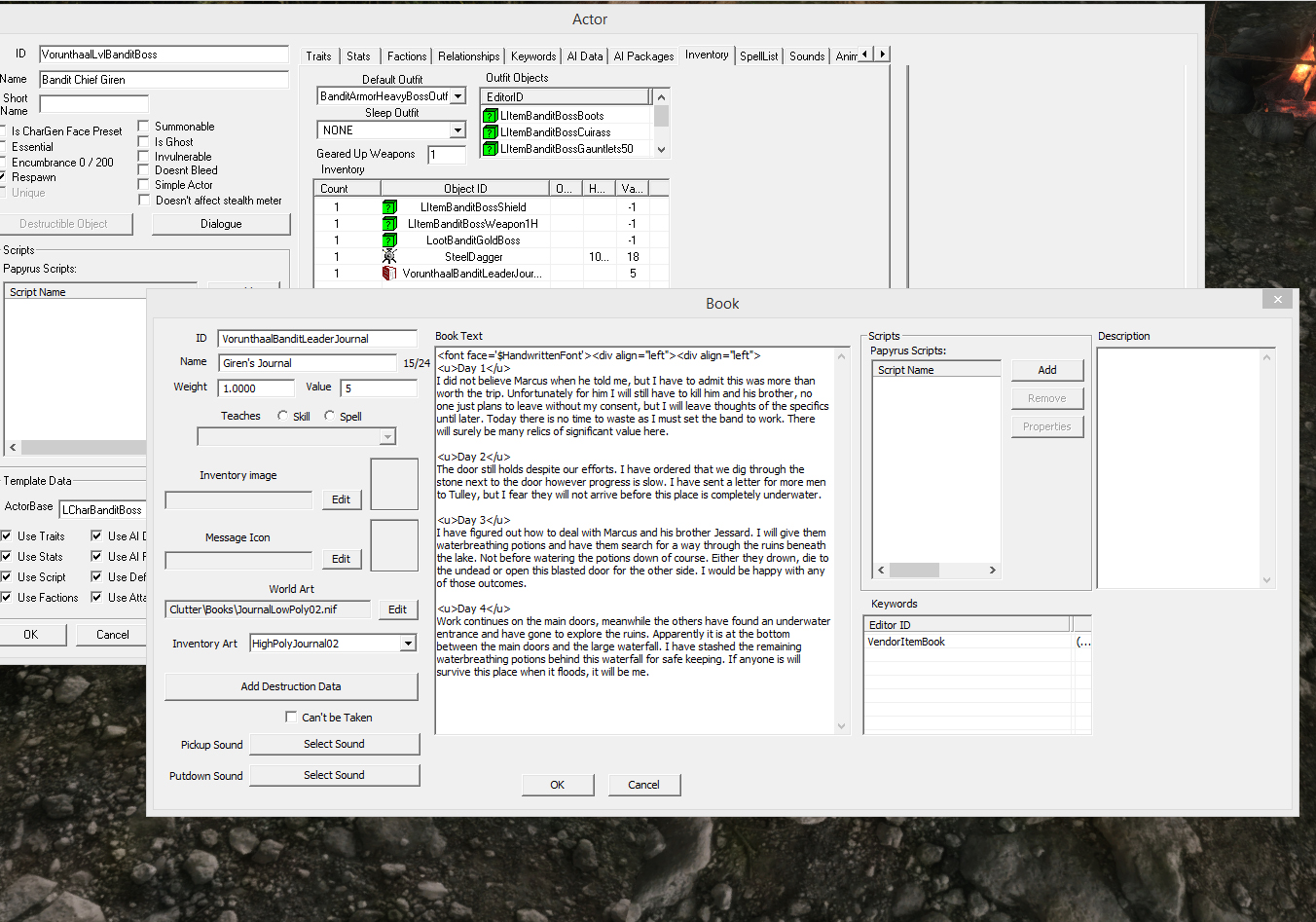Image resolution: width=1316 pixels, height=922 pixels.
Task: Toggle the Simple Actor checkbox
Action: (x=143, y=185)
